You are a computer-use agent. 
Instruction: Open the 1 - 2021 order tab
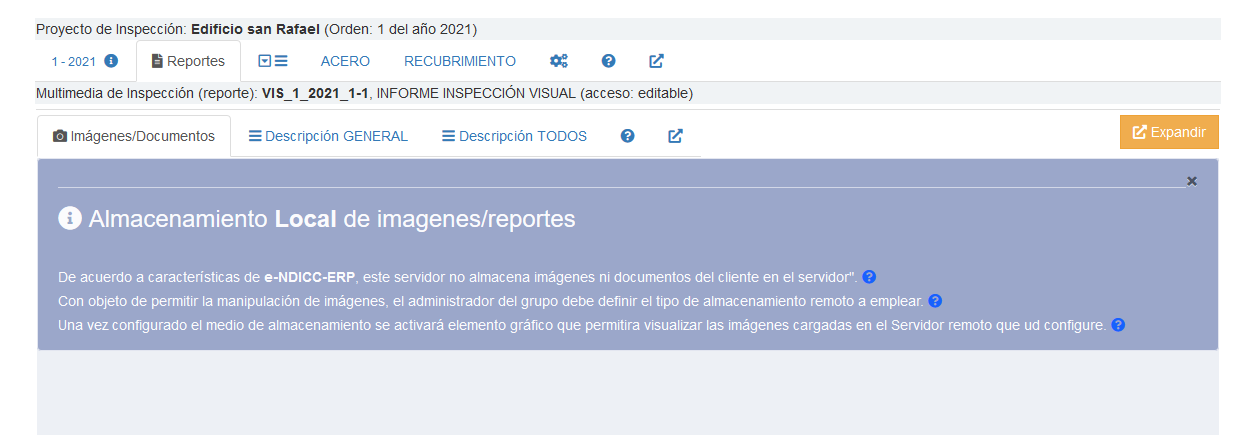click(73, 61)
